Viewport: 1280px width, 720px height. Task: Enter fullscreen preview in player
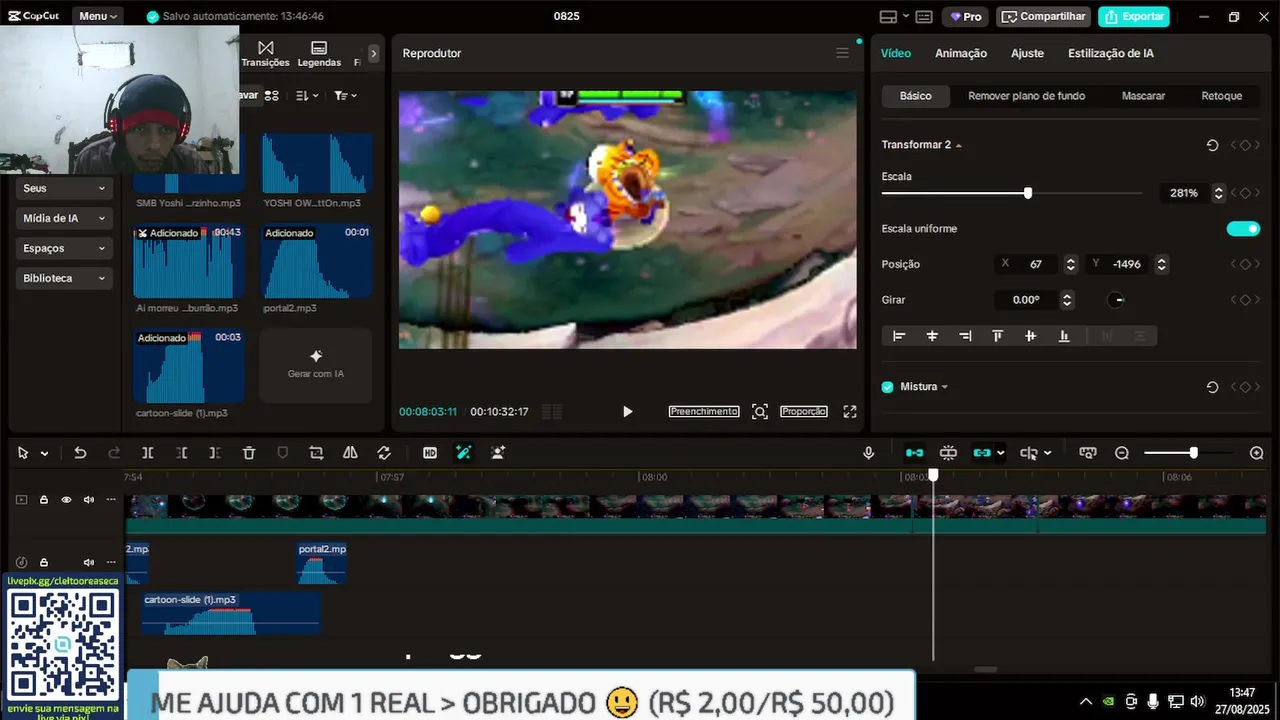(x=850, y=412)
